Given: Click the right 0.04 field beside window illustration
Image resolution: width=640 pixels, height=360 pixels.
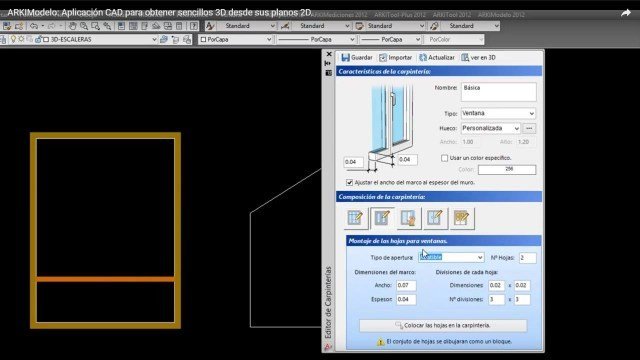Looking at the screenshot, I should (x=407, y=160).
